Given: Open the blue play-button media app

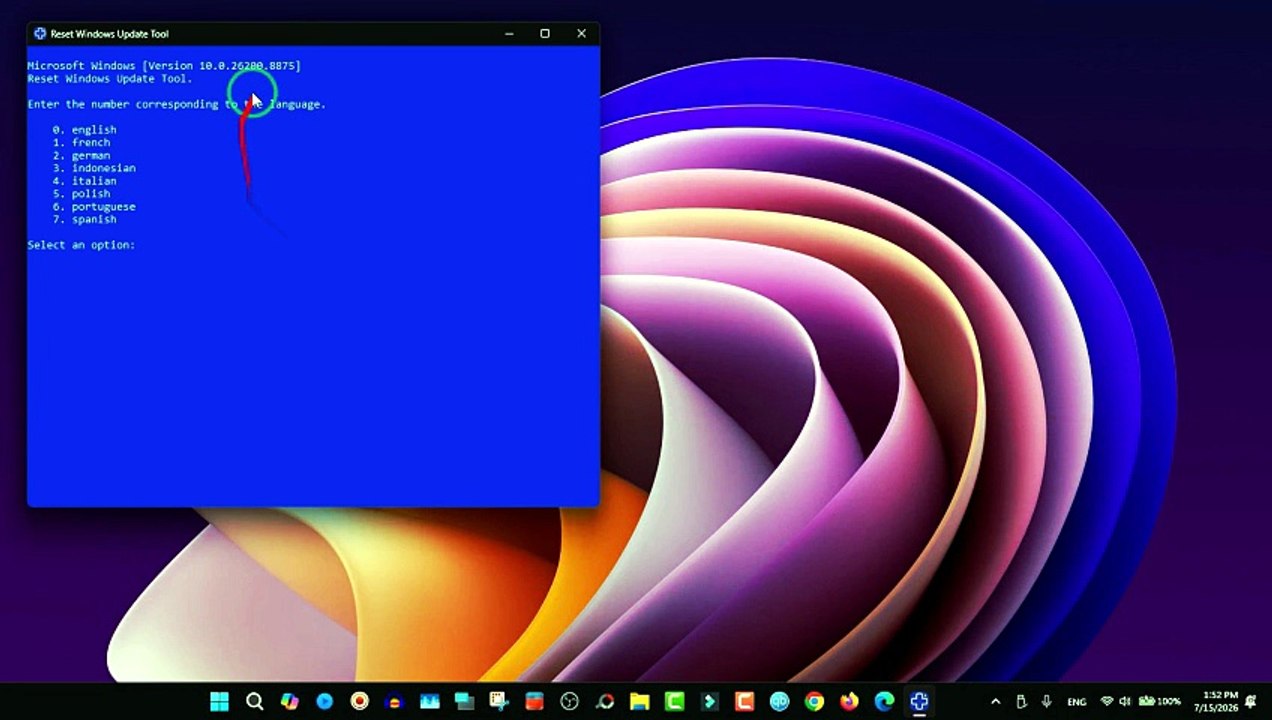Looking at the screenshot, I should pyautogui.click(x=324, y=702).
